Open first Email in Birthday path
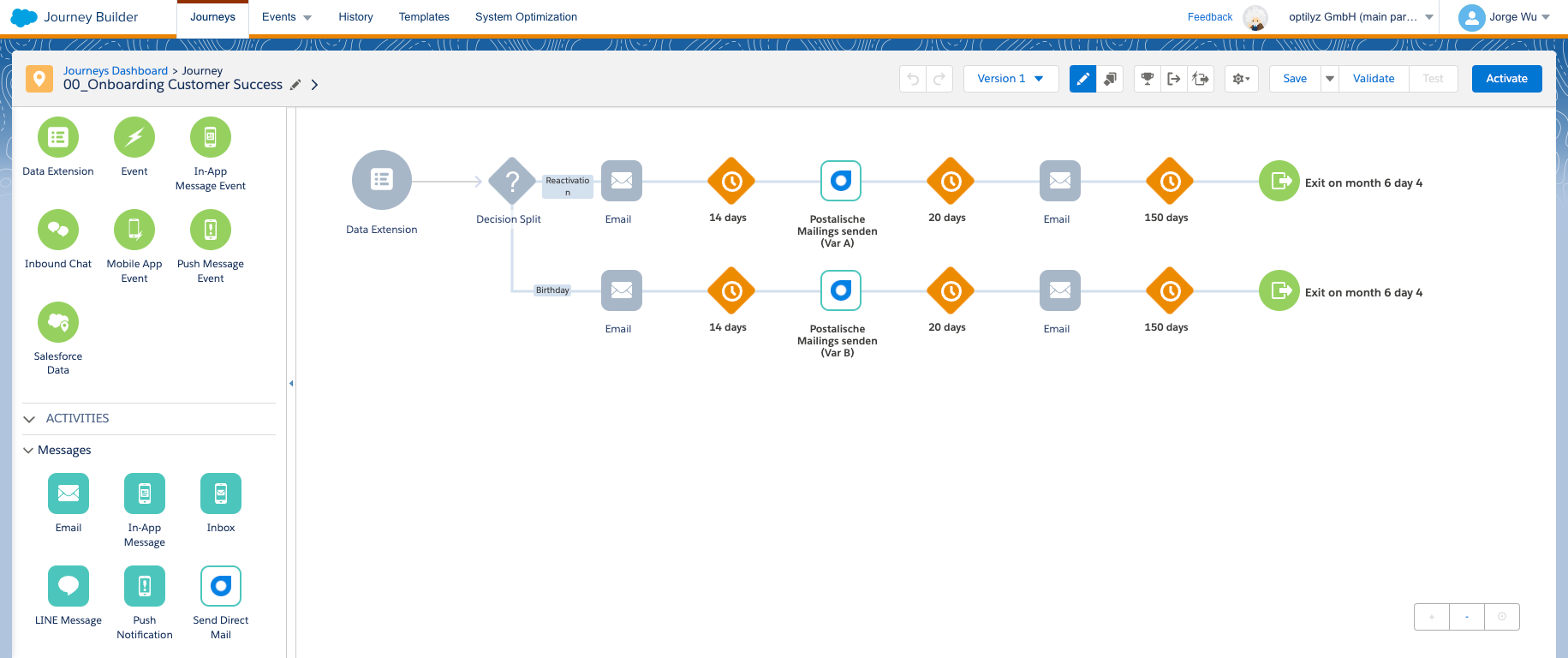Screen dimensions: 1568x658 (622, 290)
